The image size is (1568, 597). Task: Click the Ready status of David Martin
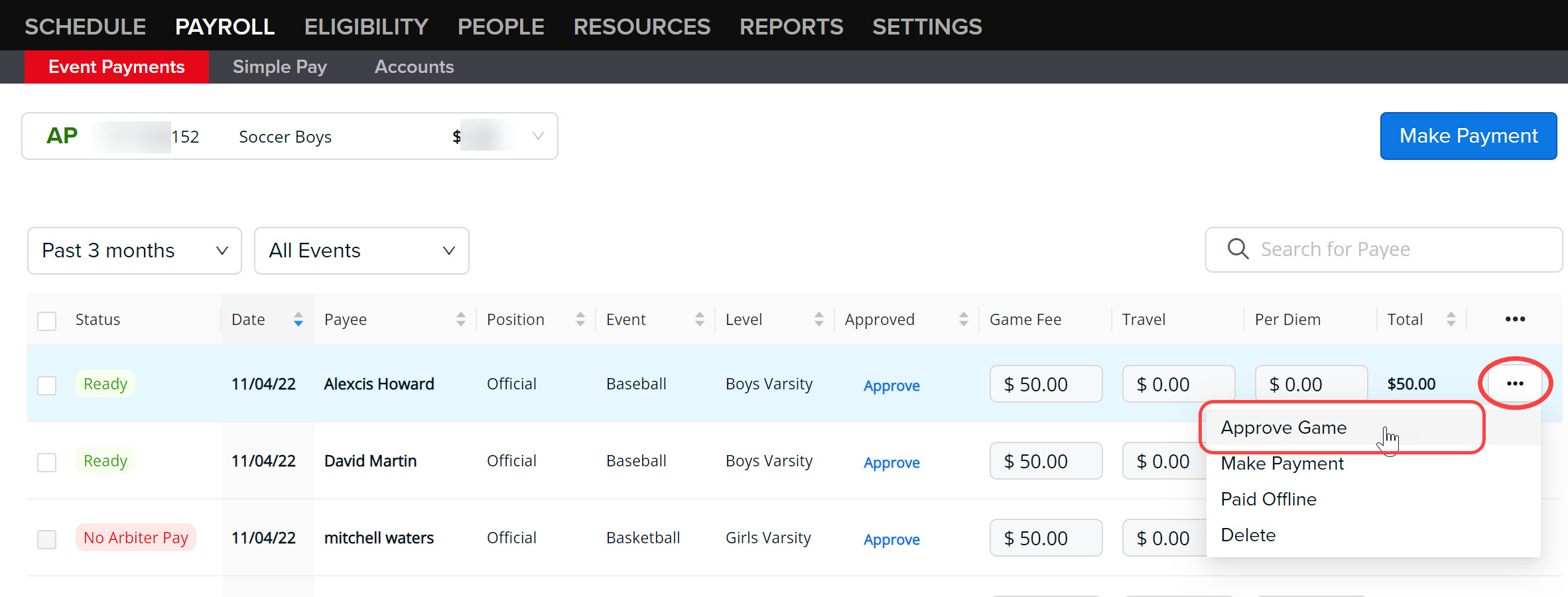click(x=105, y=461)
